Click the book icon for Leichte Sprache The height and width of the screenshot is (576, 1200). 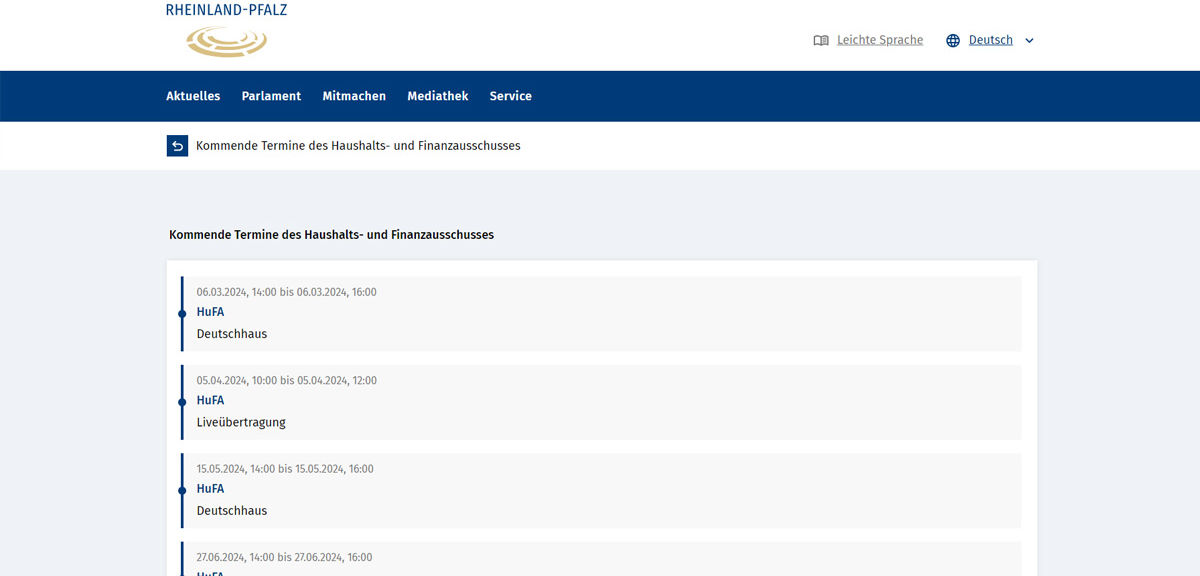pos(821,41)
